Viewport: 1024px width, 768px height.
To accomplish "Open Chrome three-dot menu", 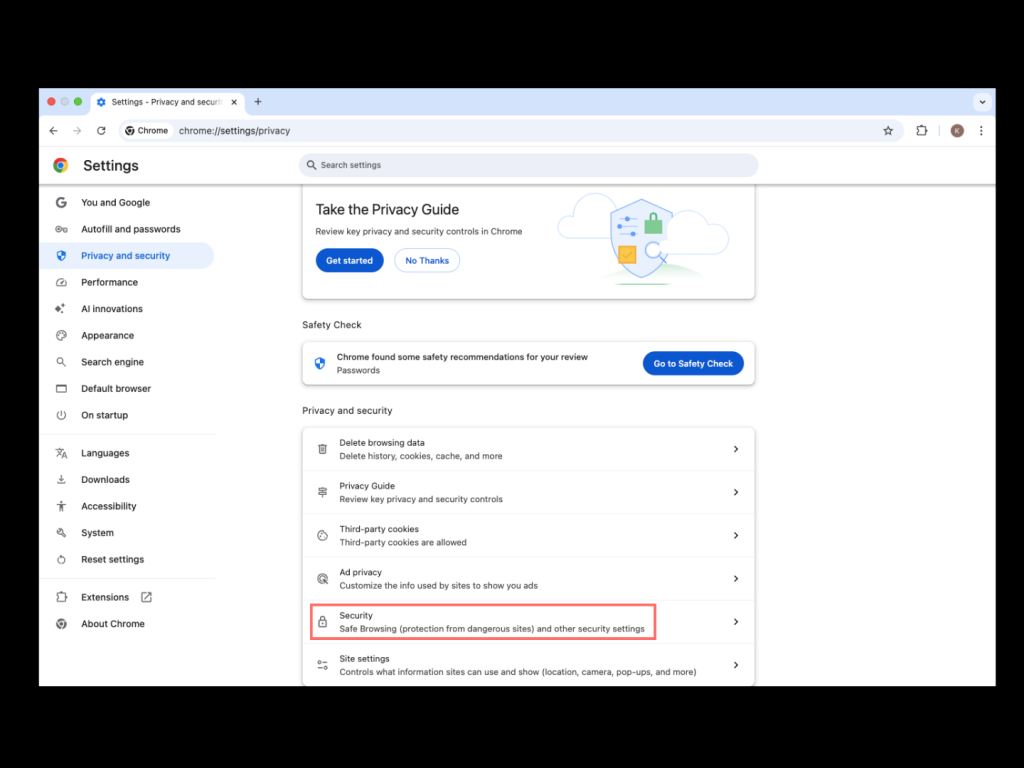I will [981, 131].
